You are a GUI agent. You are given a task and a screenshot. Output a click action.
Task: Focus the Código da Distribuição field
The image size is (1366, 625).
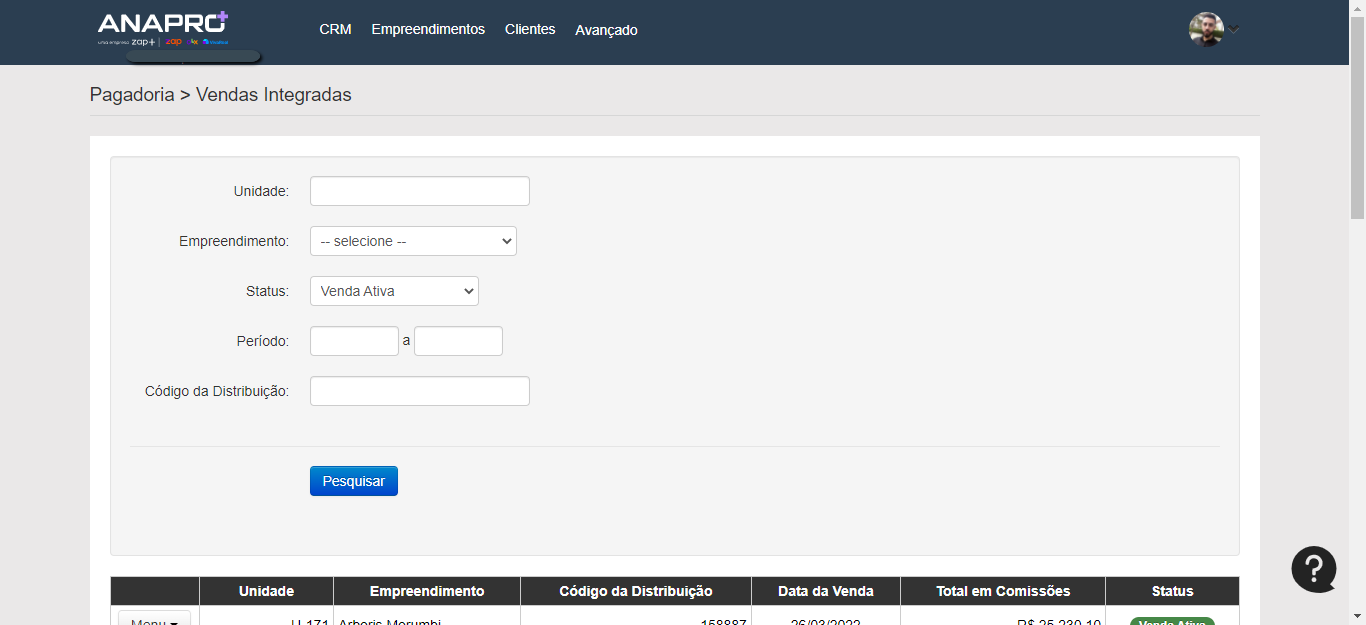click(419, 391)
